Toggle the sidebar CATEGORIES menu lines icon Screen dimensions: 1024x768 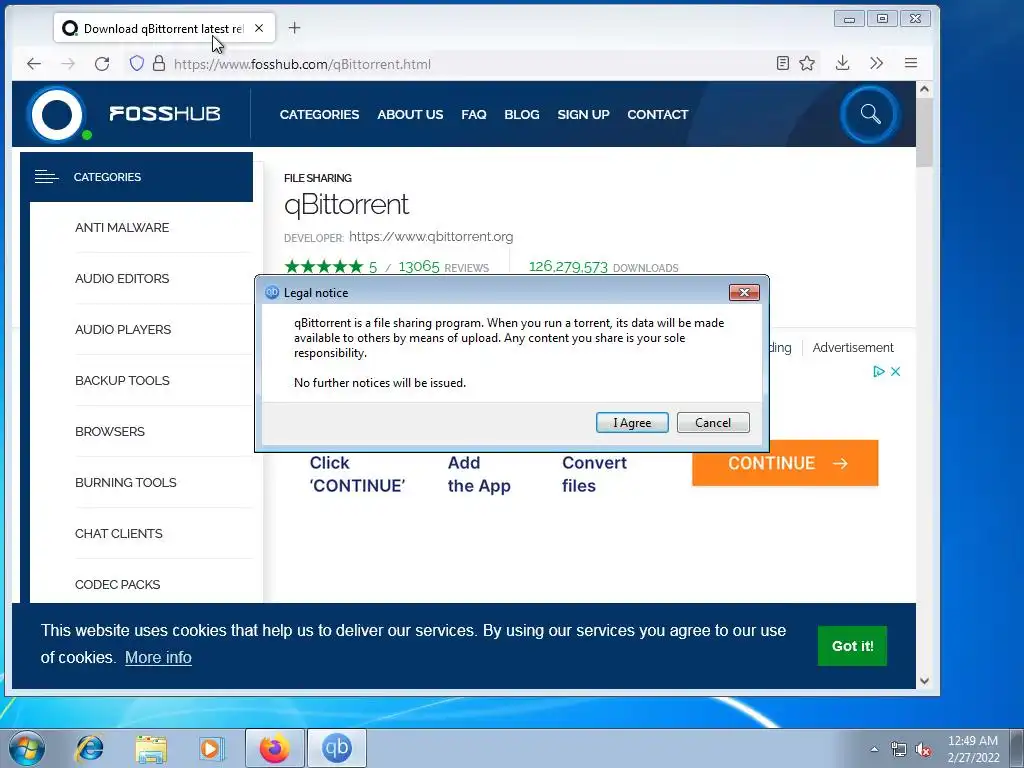coord(46,177)
